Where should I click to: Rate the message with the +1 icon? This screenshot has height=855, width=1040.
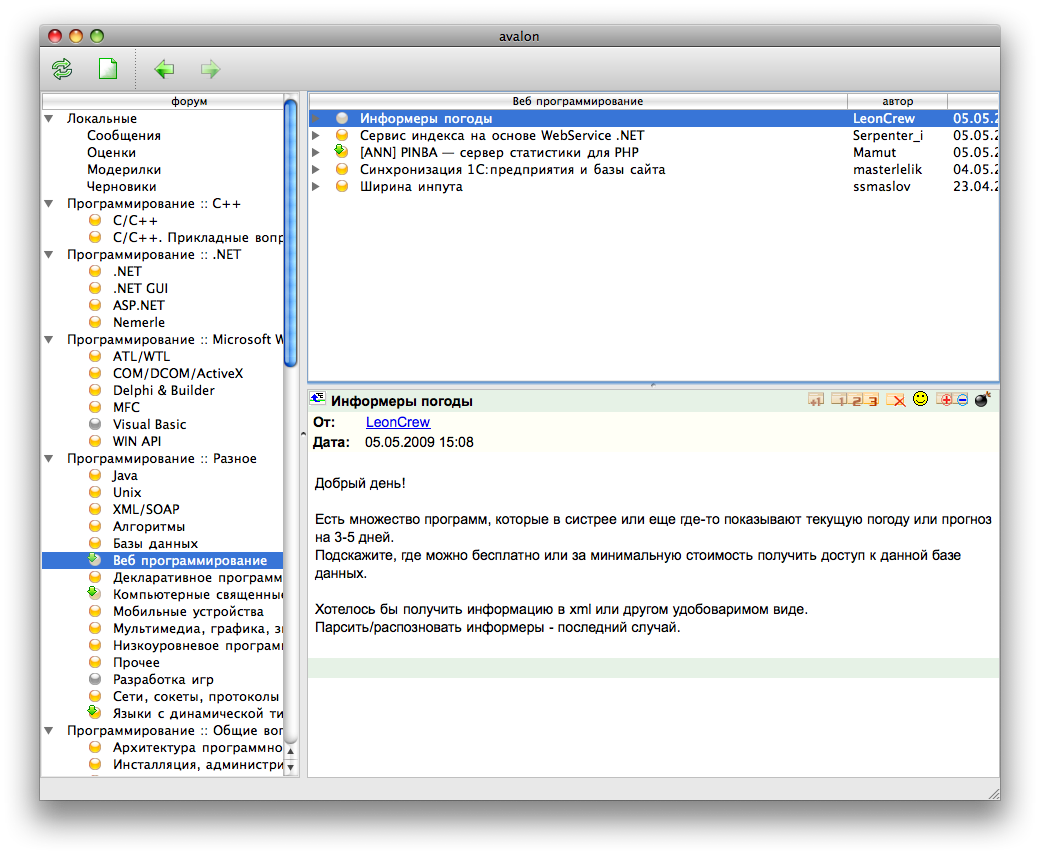click(x=816, y=400)
